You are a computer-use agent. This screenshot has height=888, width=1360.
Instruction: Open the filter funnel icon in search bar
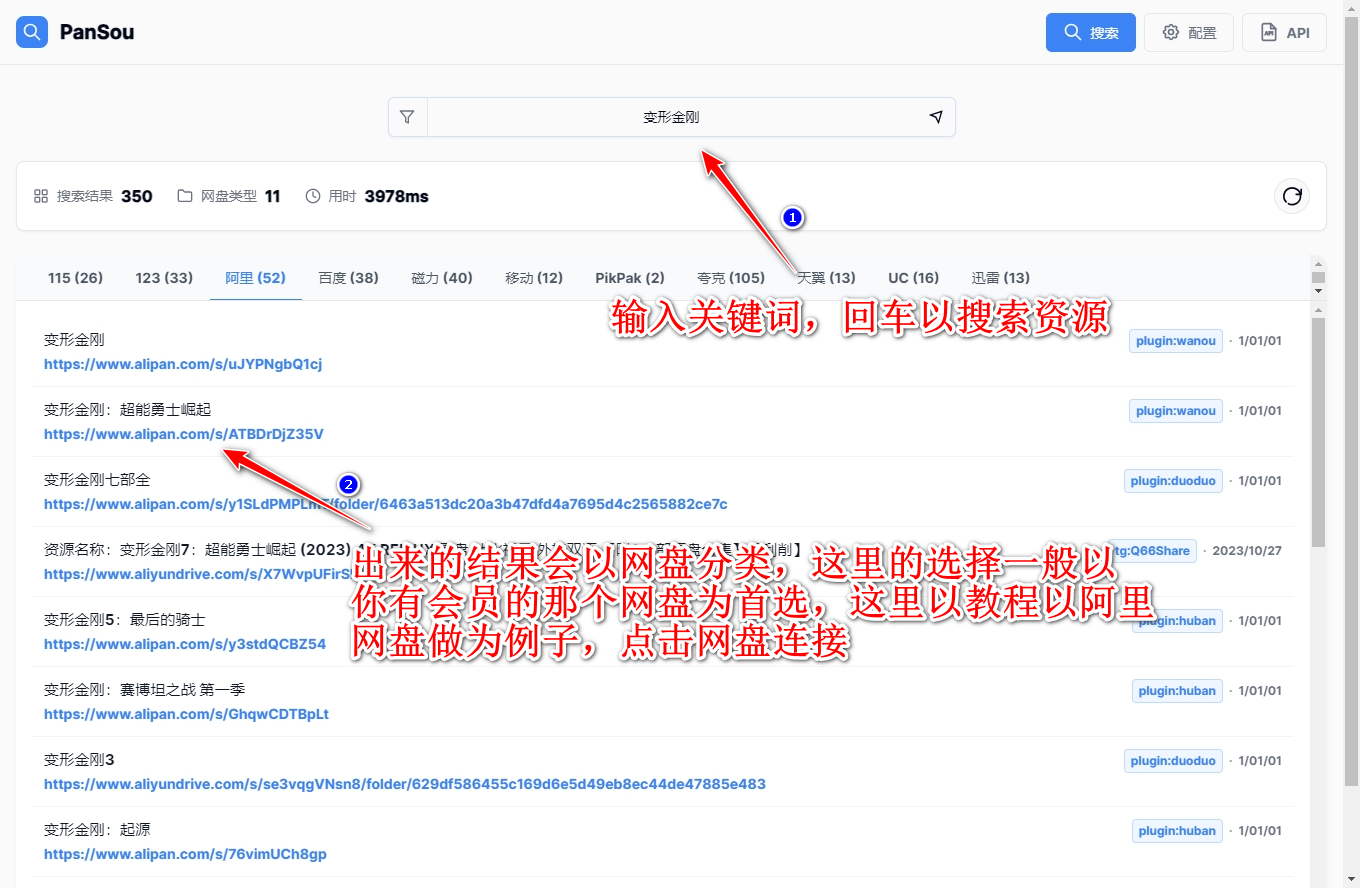[x=407, y=117]
